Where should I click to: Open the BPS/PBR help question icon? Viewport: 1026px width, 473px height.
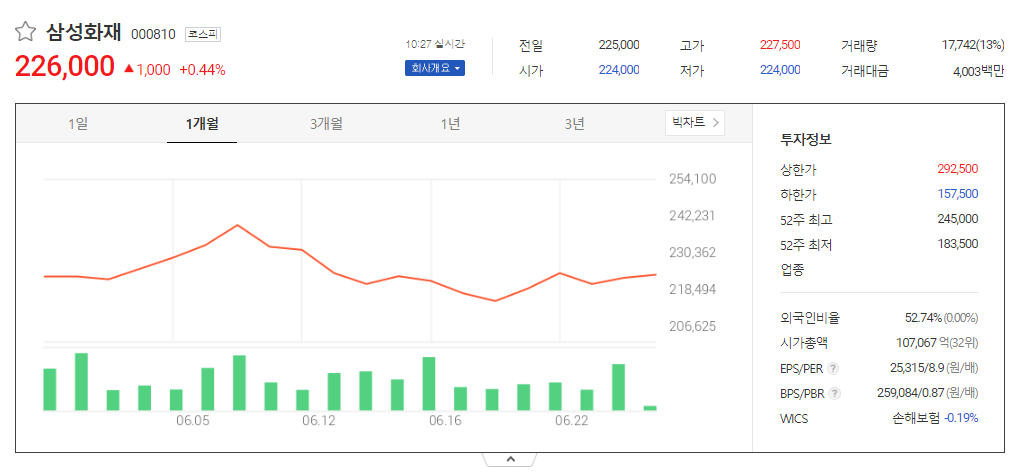click(834, 394)
